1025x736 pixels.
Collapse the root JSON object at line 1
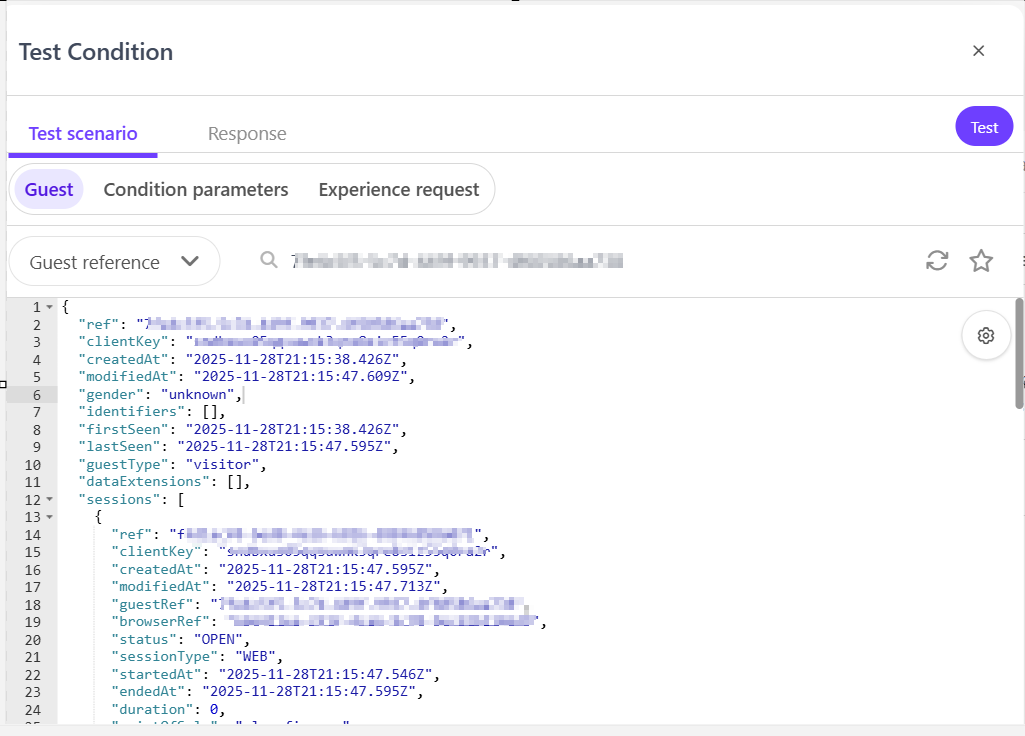coord(50,307)
